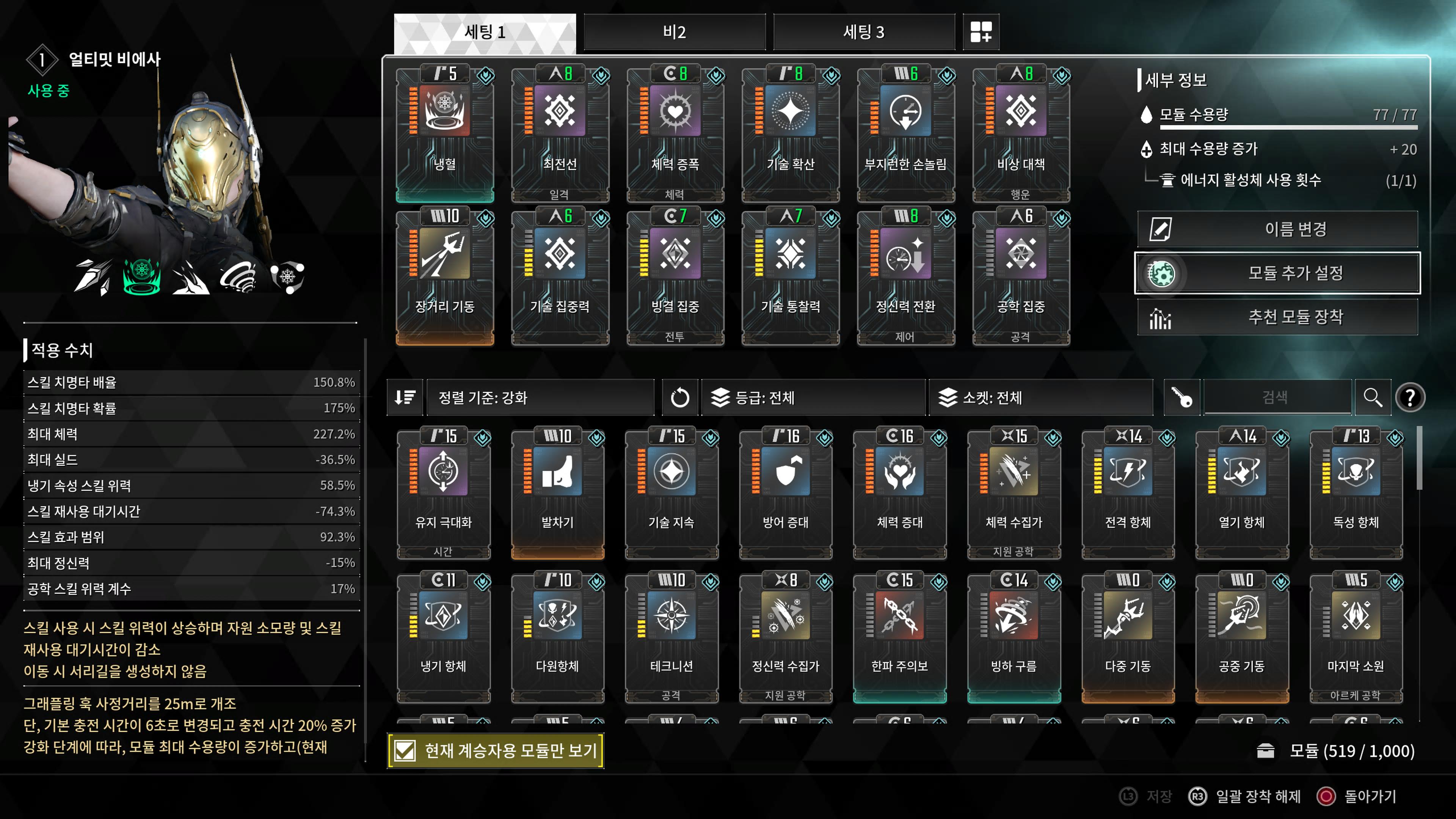Switch to the 세팅 3 tab
This screenshot has height=819, width=1456.
(864, 32)
